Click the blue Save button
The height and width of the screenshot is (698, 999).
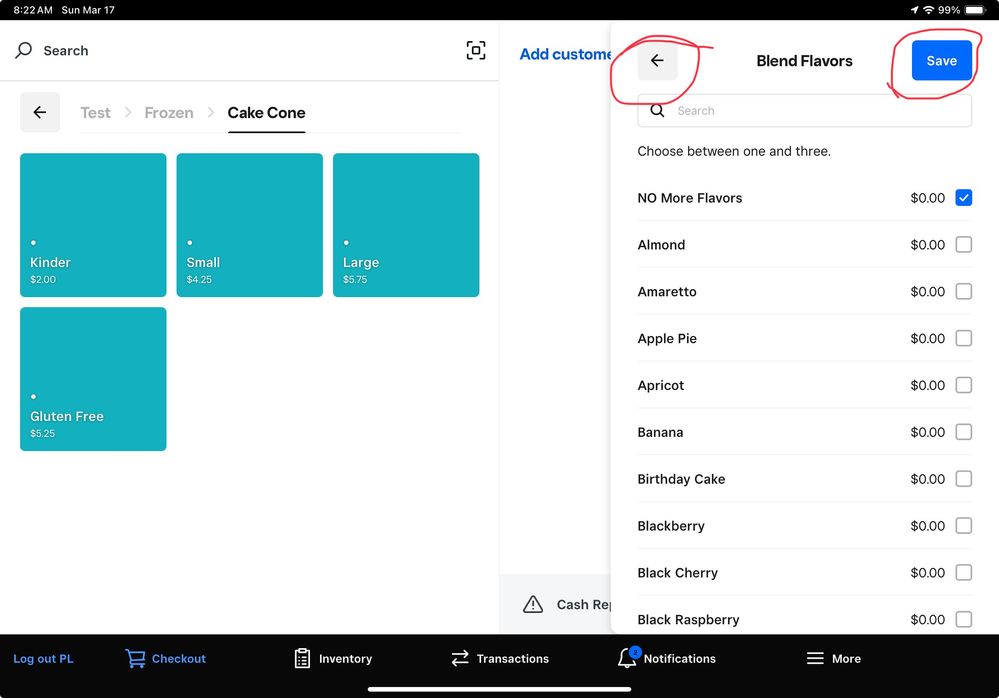941,61
